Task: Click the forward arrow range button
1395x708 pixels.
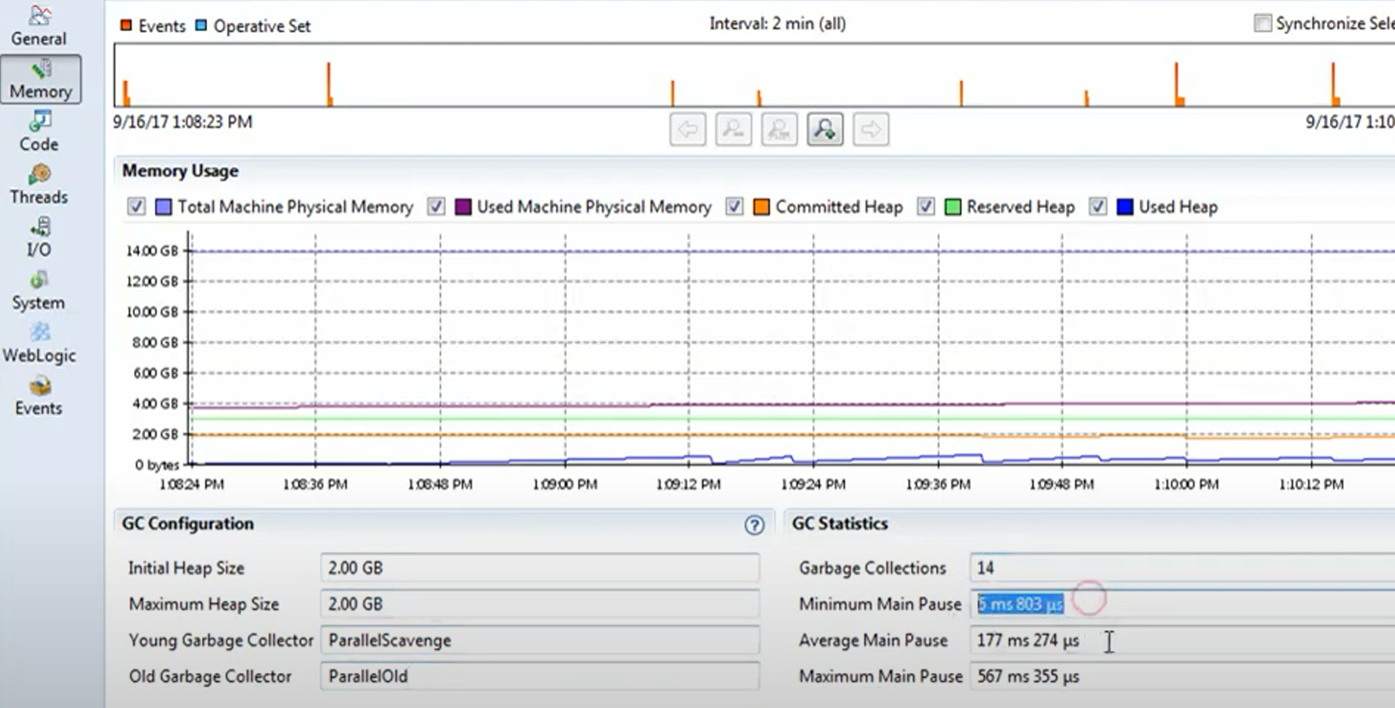Action: (x=871, y=129)
